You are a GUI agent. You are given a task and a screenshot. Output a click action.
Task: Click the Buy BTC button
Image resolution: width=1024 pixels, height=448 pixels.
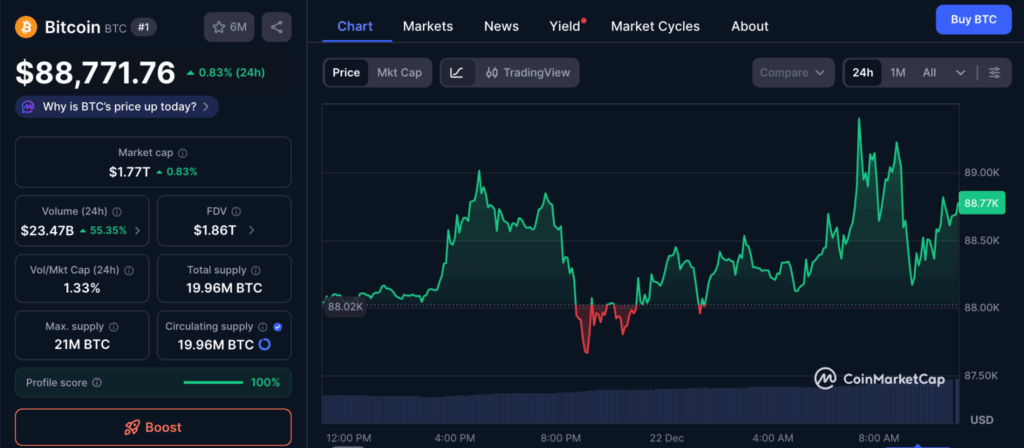[x=973, y=20]
